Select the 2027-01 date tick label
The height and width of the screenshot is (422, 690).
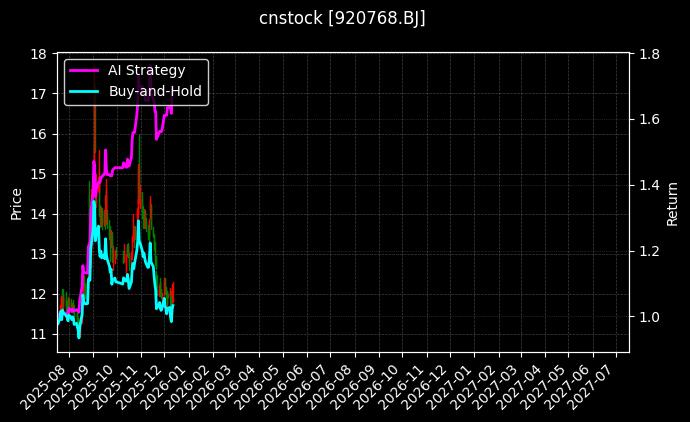click(x=452, y=385)
